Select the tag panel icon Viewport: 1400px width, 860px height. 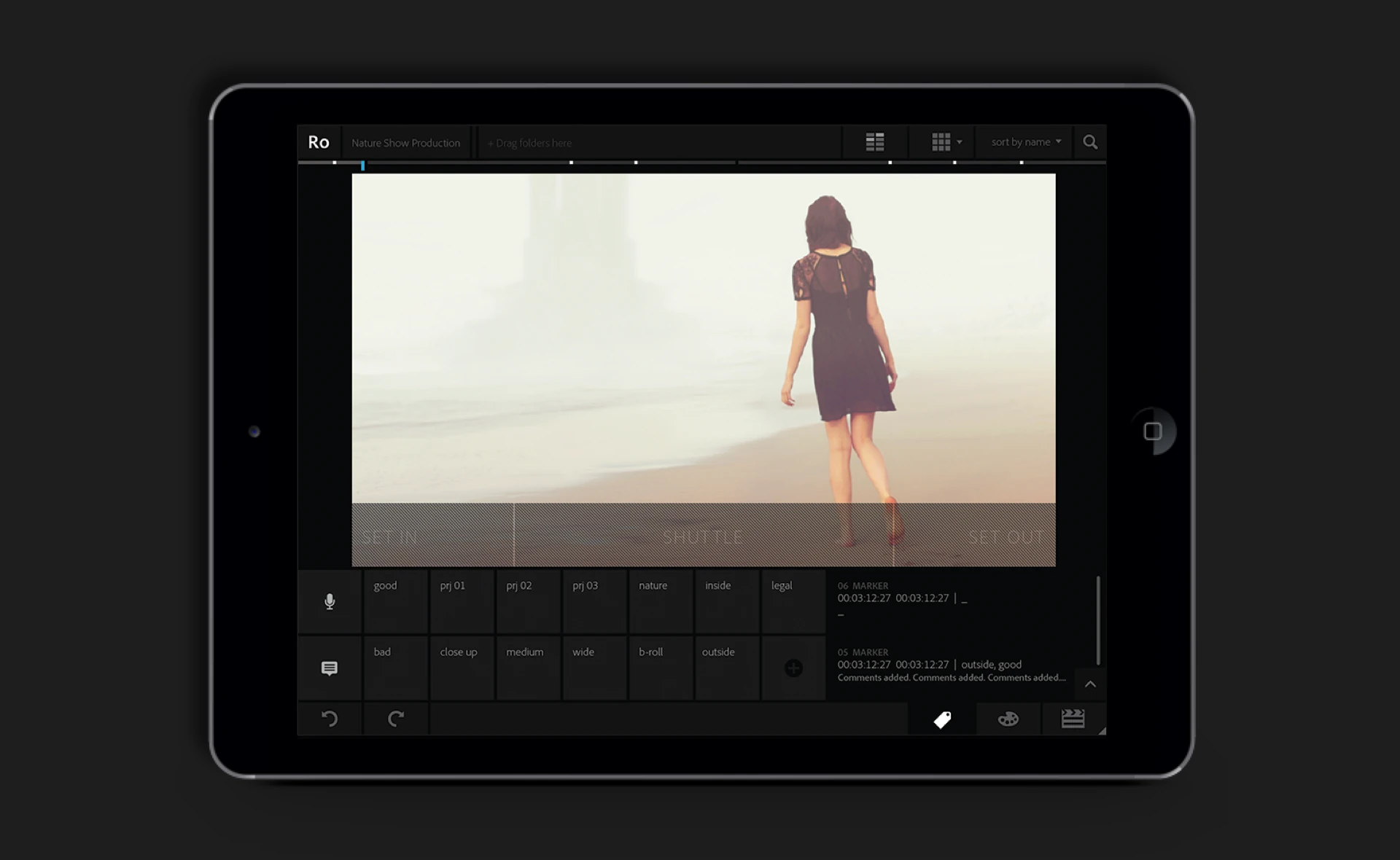click(942, 719)
